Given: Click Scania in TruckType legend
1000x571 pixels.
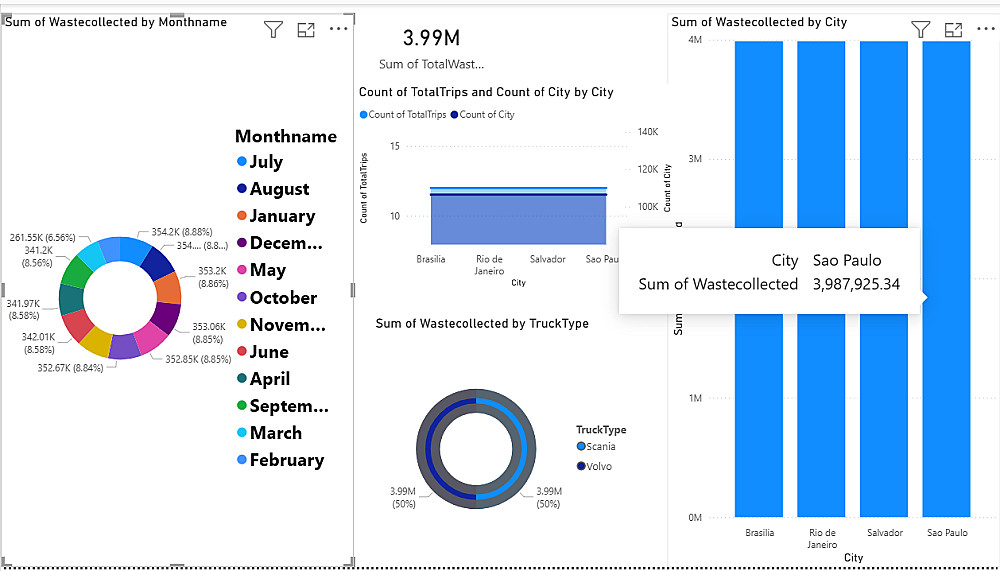Looking at the screenshot, I should (596, 447).
